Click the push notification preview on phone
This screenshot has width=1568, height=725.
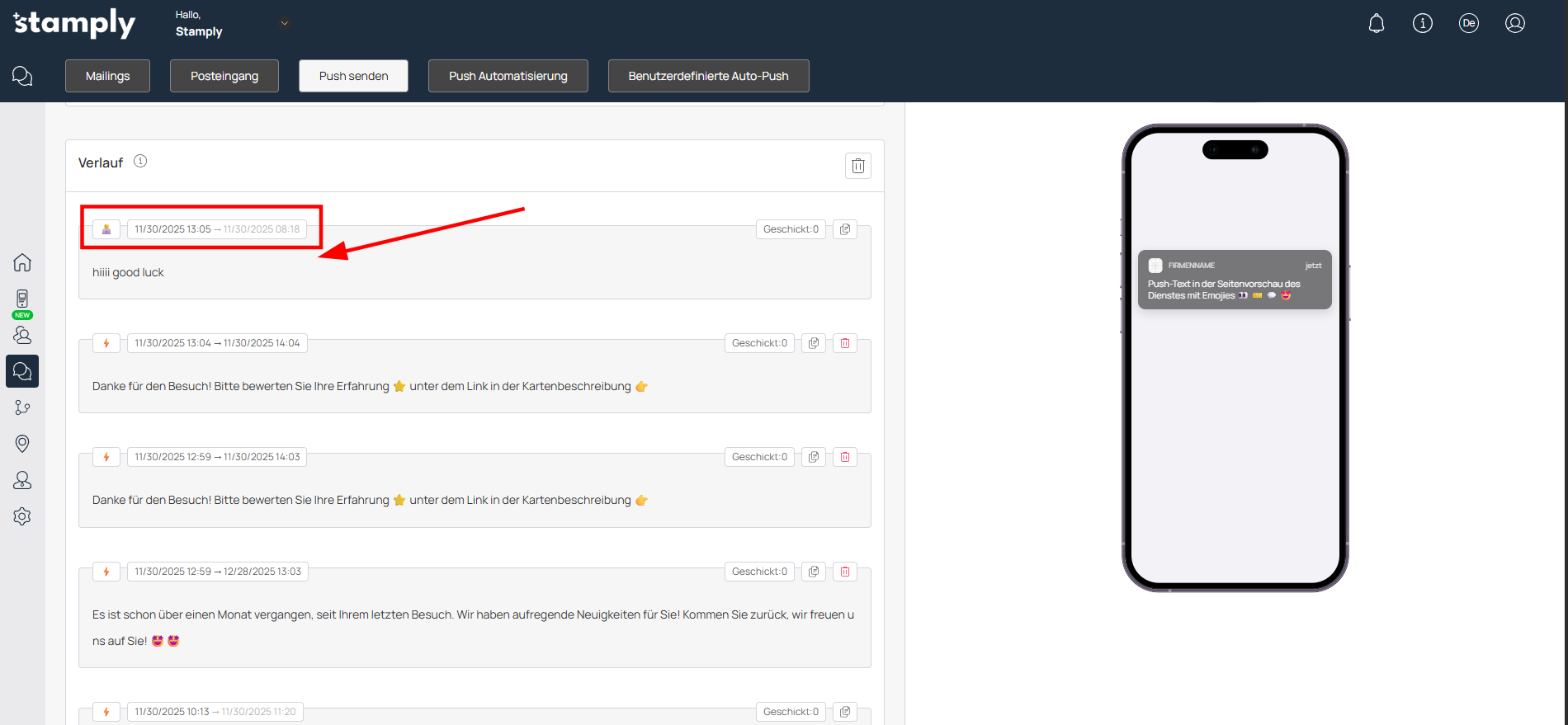tap(1234, 280)
